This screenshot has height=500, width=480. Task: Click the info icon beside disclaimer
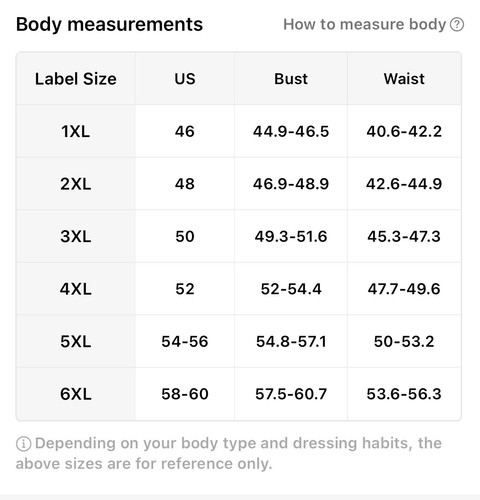(23, 444)
